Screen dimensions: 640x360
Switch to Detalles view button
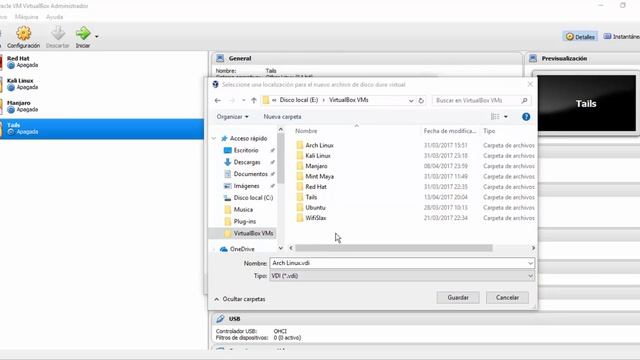[x=580, y=37]
